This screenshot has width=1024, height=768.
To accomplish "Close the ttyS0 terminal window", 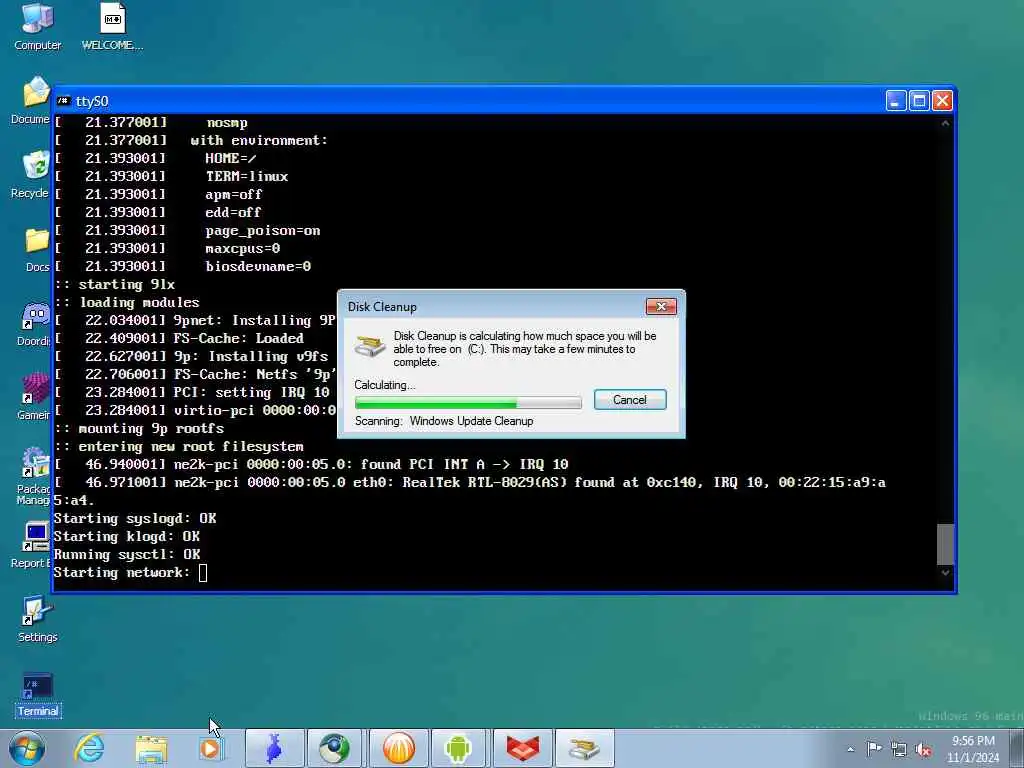I will tap(942, 101).
